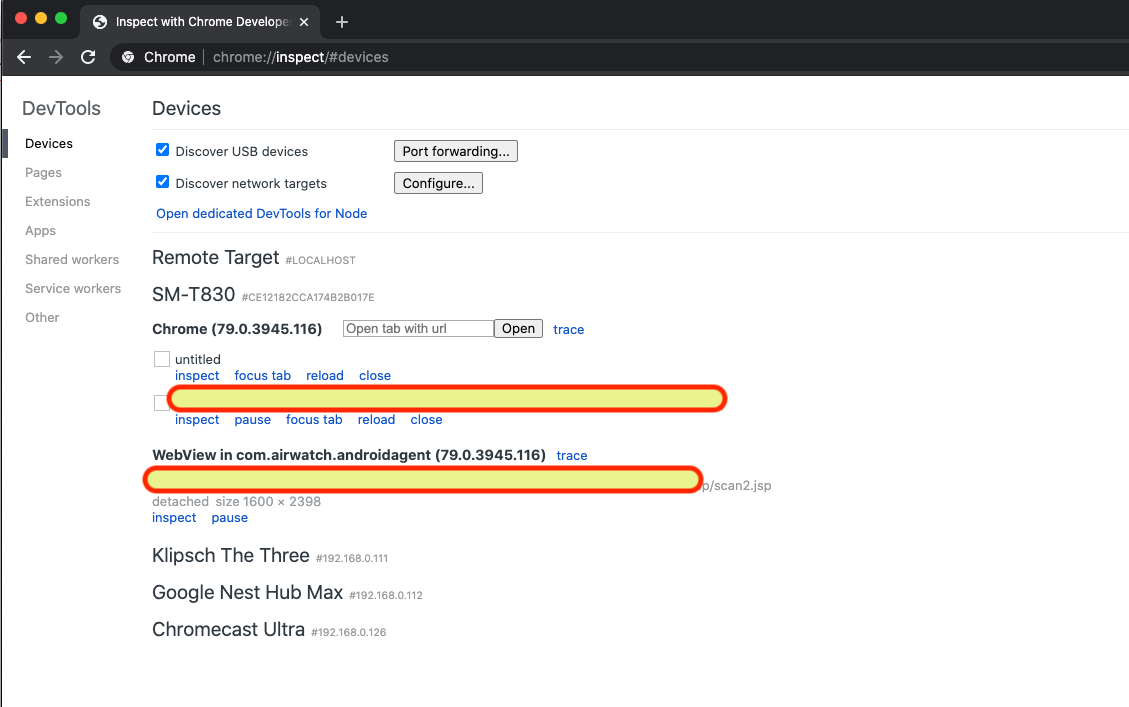Click the browser forward arrow

pyautogui.click(x=56, y=57)
